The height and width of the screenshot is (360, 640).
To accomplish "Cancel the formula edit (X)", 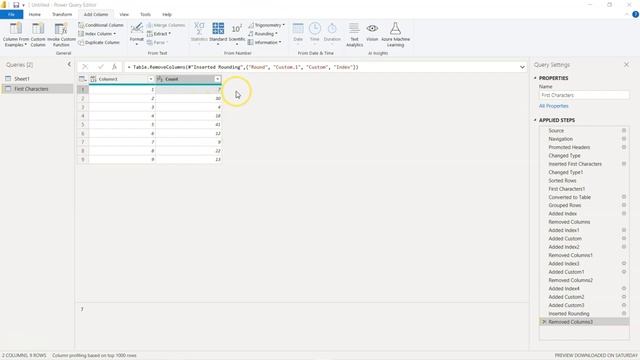I will (x=85, y=67).
